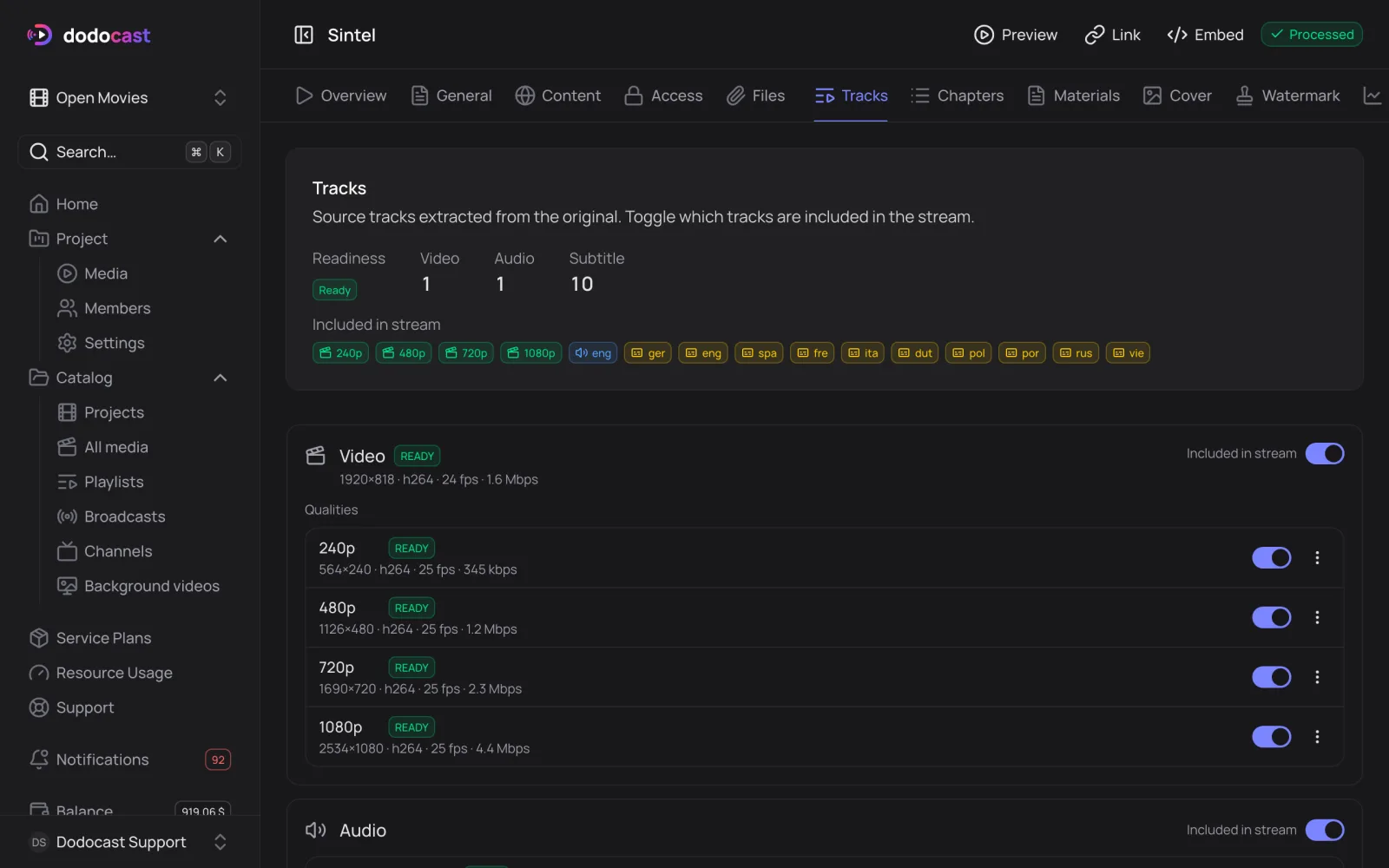Click the Preview button
1389x868 pixels.
(x=1016, y=35)
